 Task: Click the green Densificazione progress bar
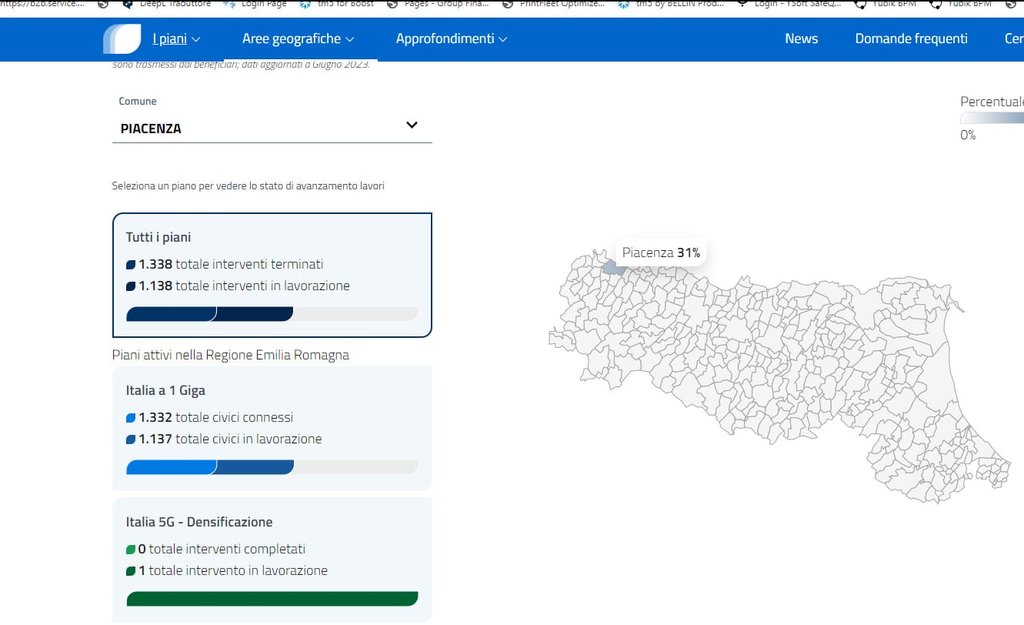[x=272, y=598]
